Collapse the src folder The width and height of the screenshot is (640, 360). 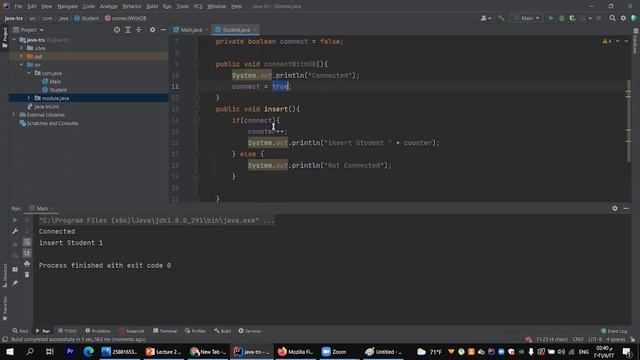click(21, 65)
